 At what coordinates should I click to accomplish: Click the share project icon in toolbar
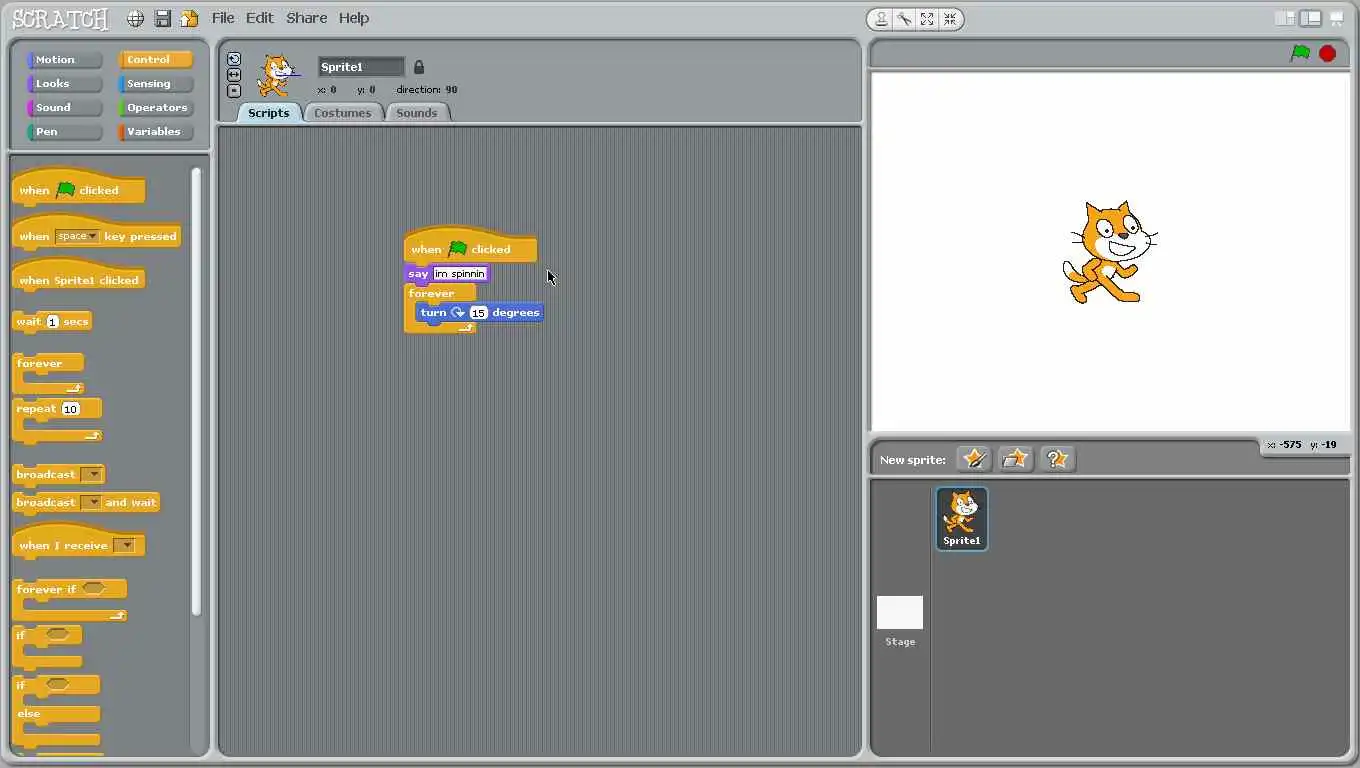[189, 18]
